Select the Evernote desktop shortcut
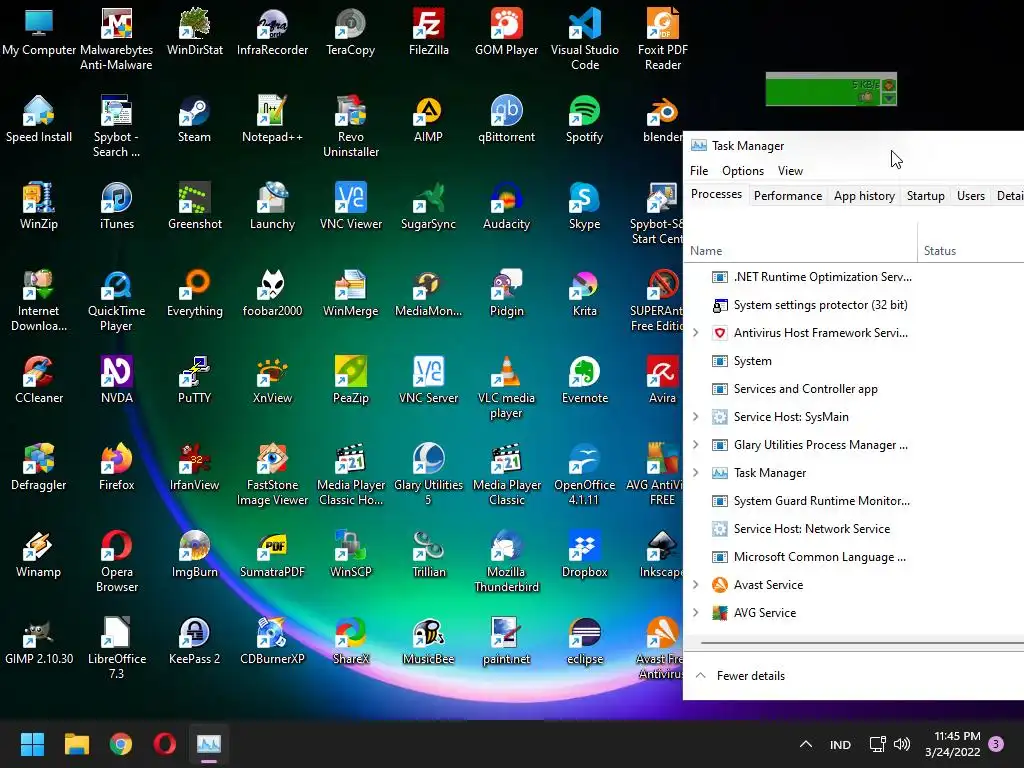The image size is (1024, 768). (x=584, y=380)
